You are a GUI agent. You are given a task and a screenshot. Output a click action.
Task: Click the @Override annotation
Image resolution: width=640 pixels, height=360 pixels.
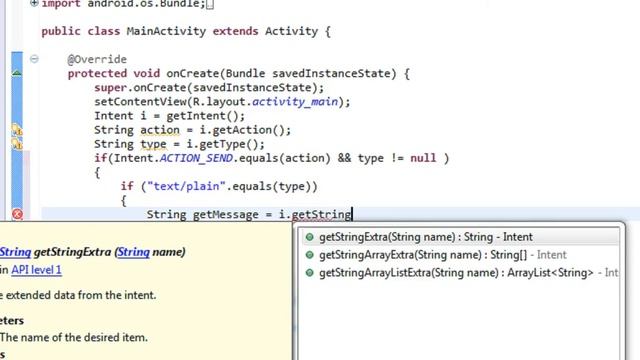pos(97,59)
